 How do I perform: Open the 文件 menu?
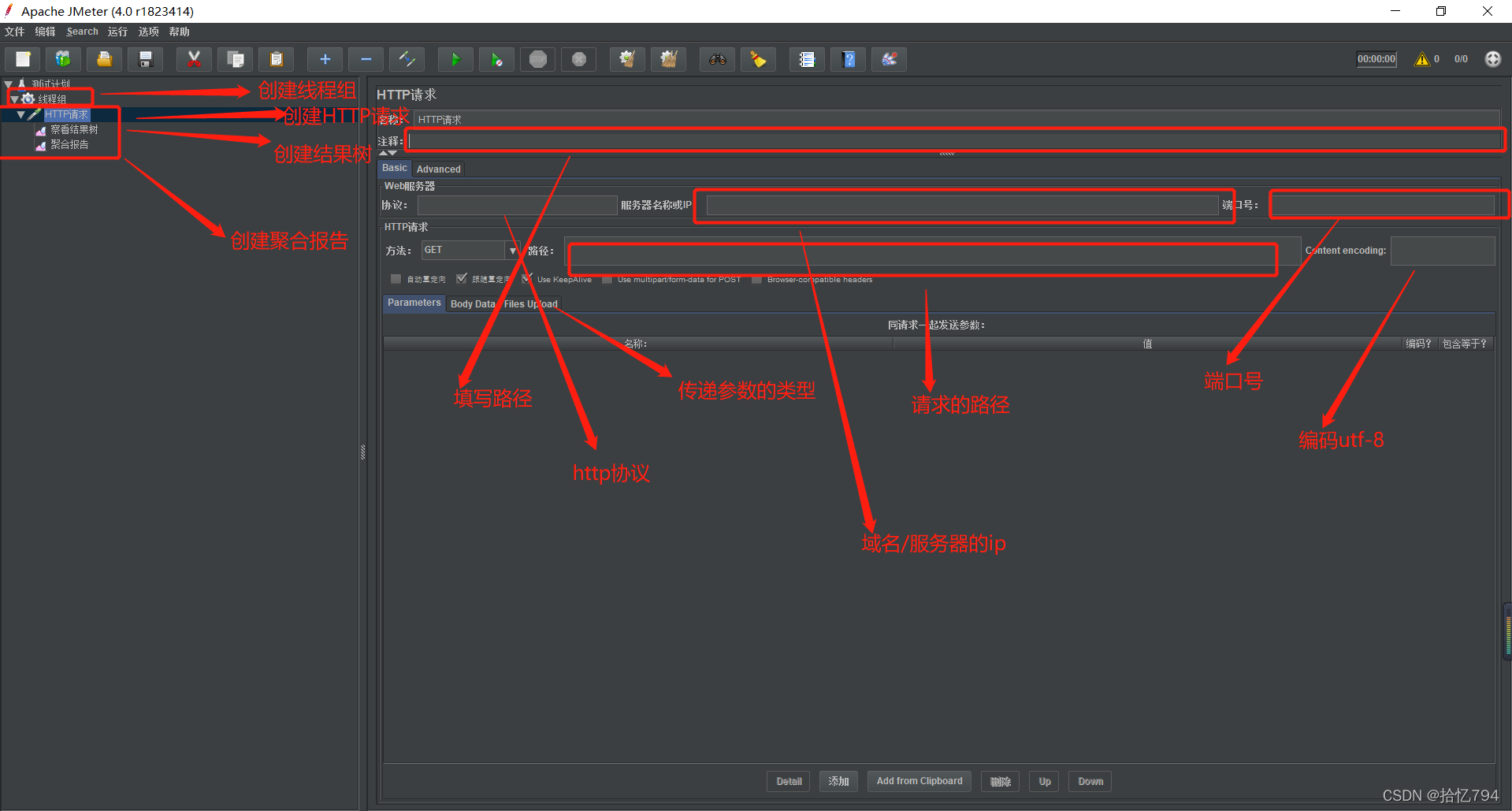click(x=14, y=32)
